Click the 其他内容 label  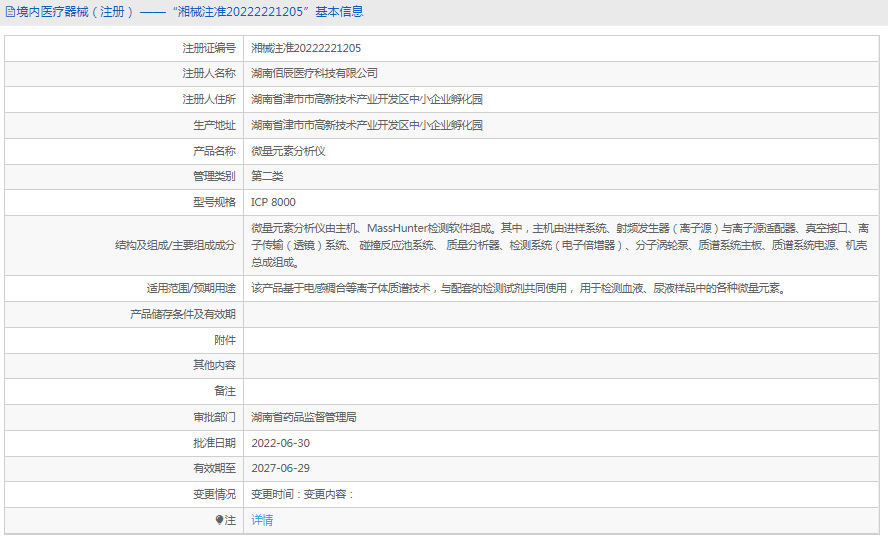214,365
